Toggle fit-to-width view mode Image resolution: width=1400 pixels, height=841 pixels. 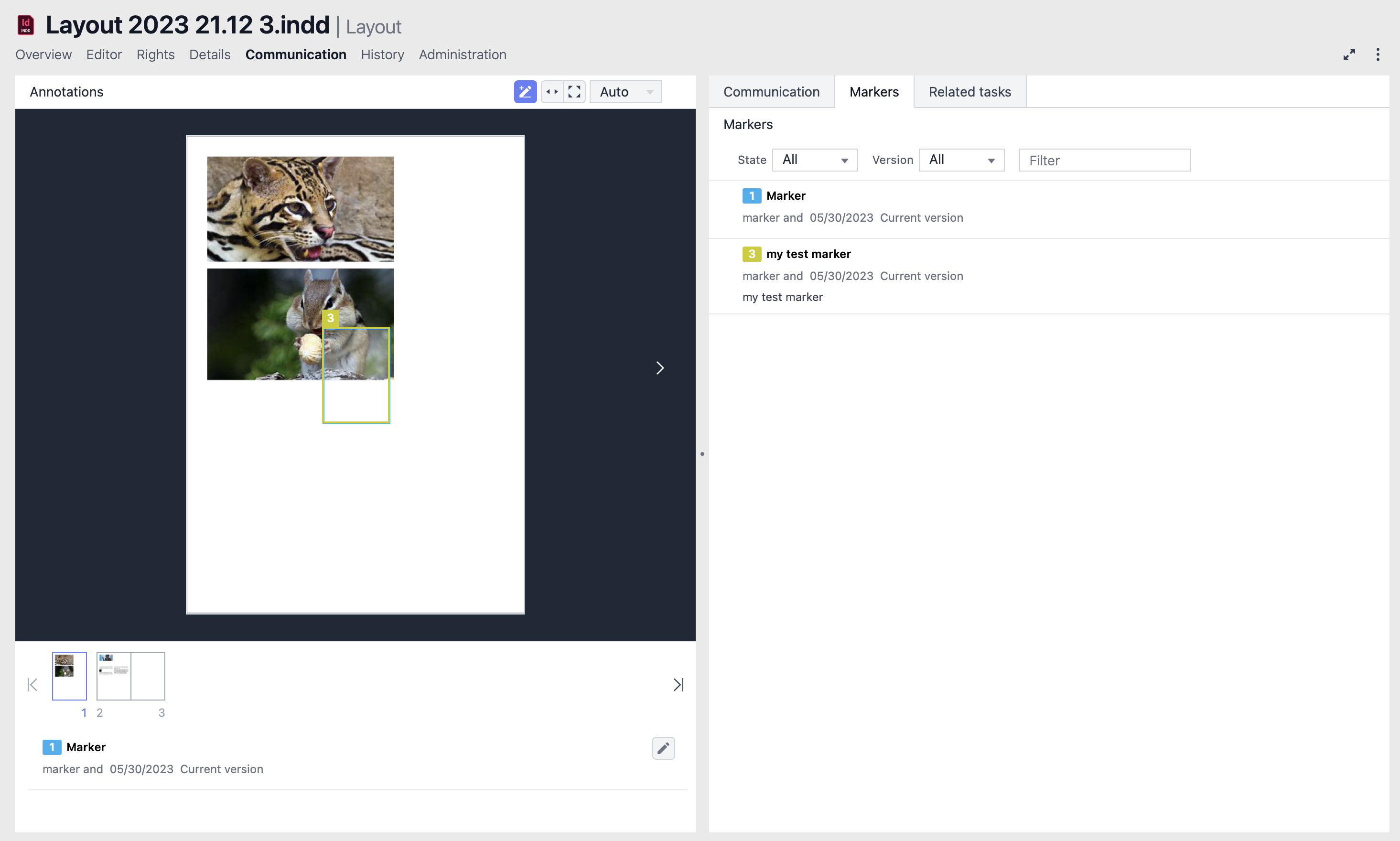point(552,91)
